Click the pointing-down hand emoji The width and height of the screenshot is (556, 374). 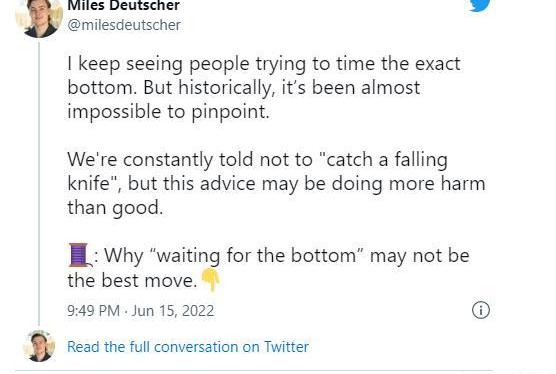coord(211,280)
